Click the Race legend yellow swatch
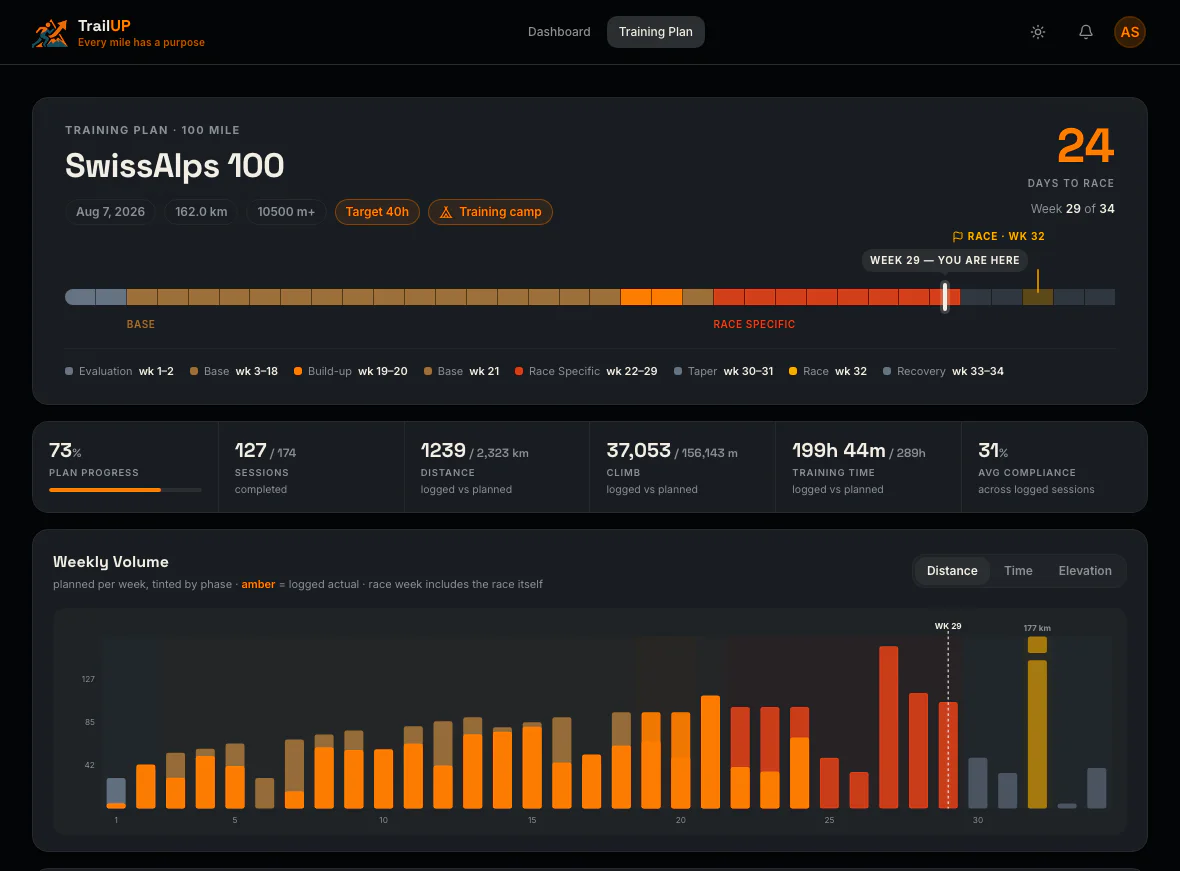1180x871 pixels. (x=792, y=371)
